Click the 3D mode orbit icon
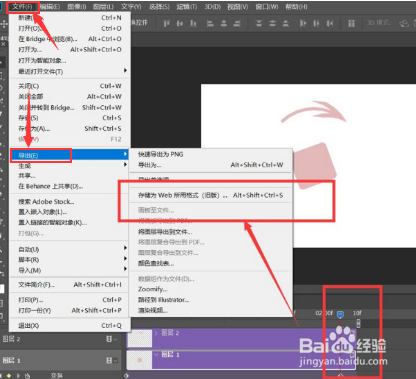This screenshot has height=379, width=416. pos(404,23)
